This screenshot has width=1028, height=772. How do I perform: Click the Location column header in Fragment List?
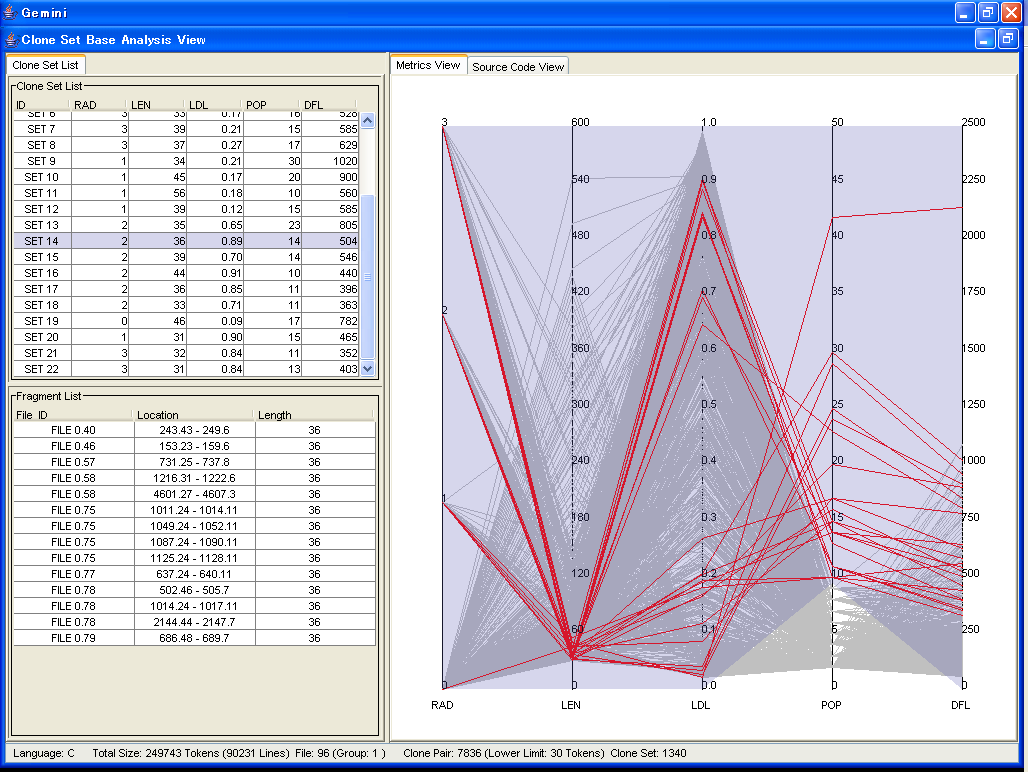click(192, 415)
